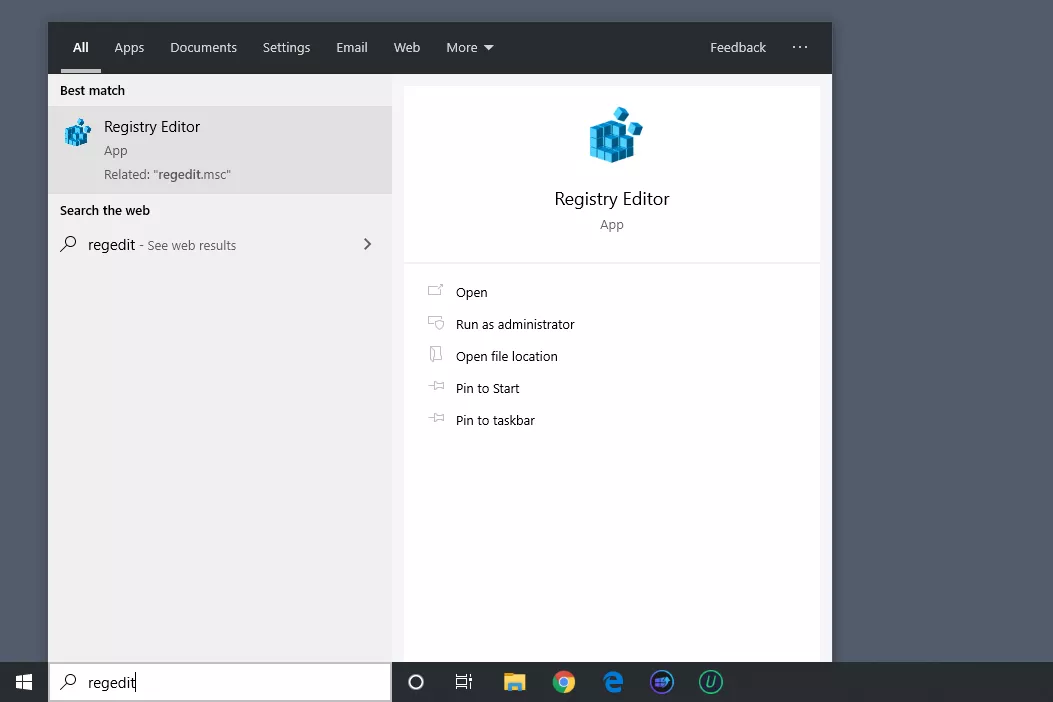1053x702 pixels.
Task: Switch to the All tab
Action: (81, 48)
